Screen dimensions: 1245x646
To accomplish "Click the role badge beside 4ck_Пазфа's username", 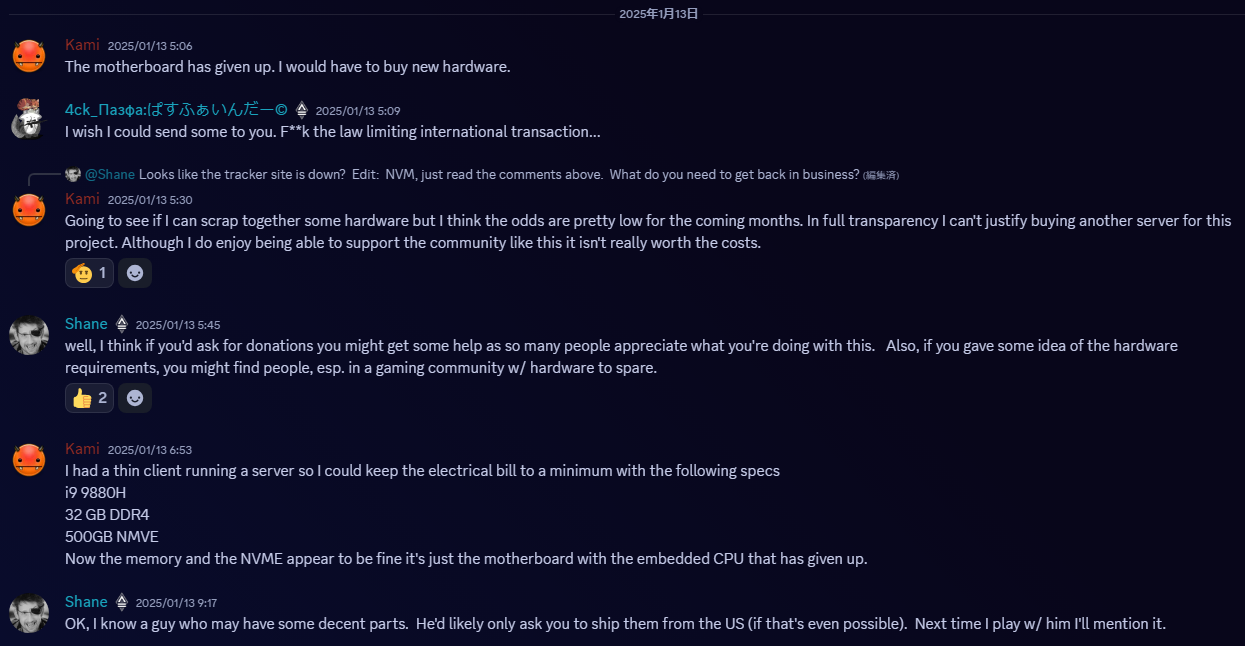I will click(302, 110).
